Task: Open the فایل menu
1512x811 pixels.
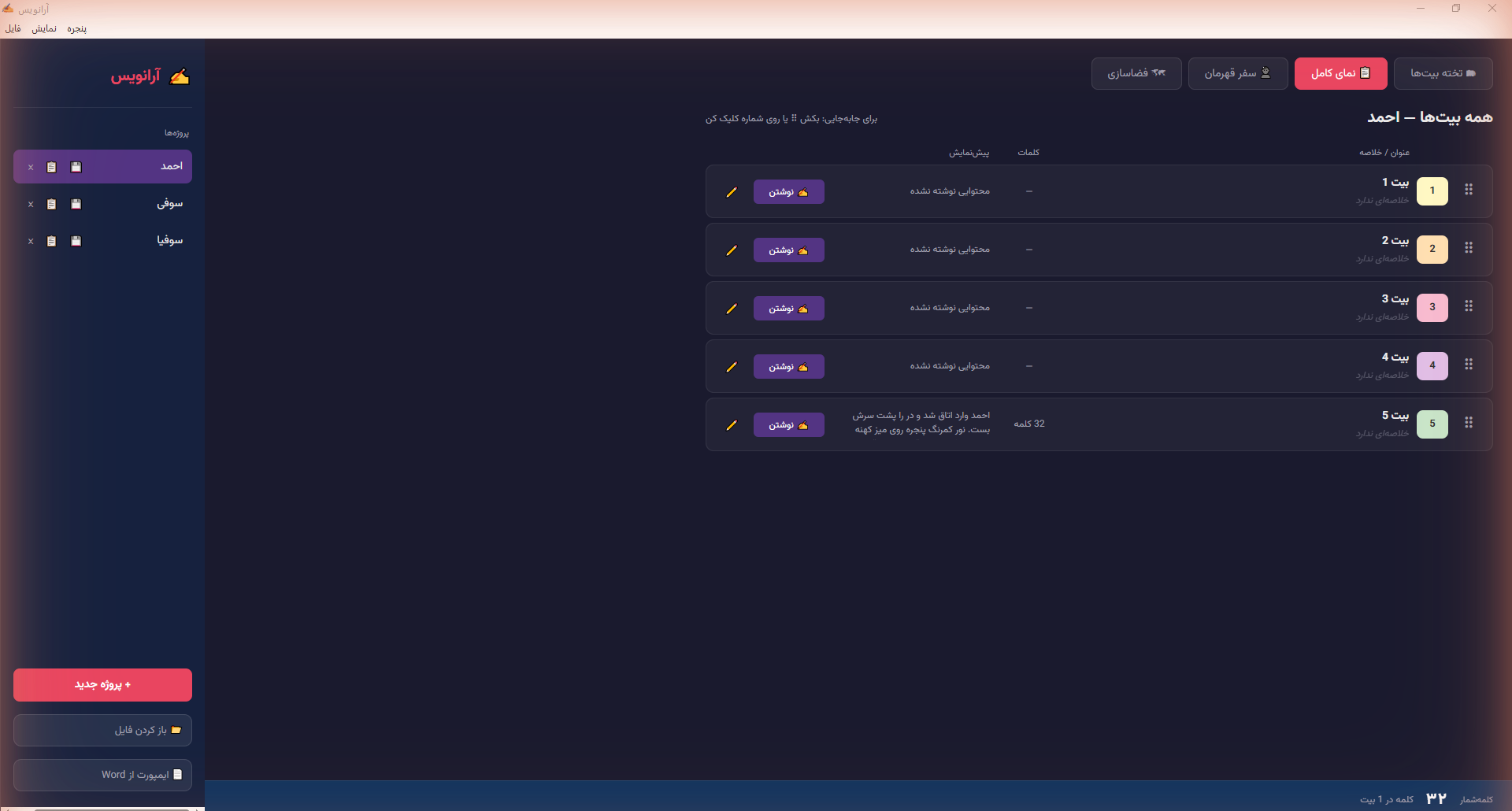Action: click(x=13, y=28)
